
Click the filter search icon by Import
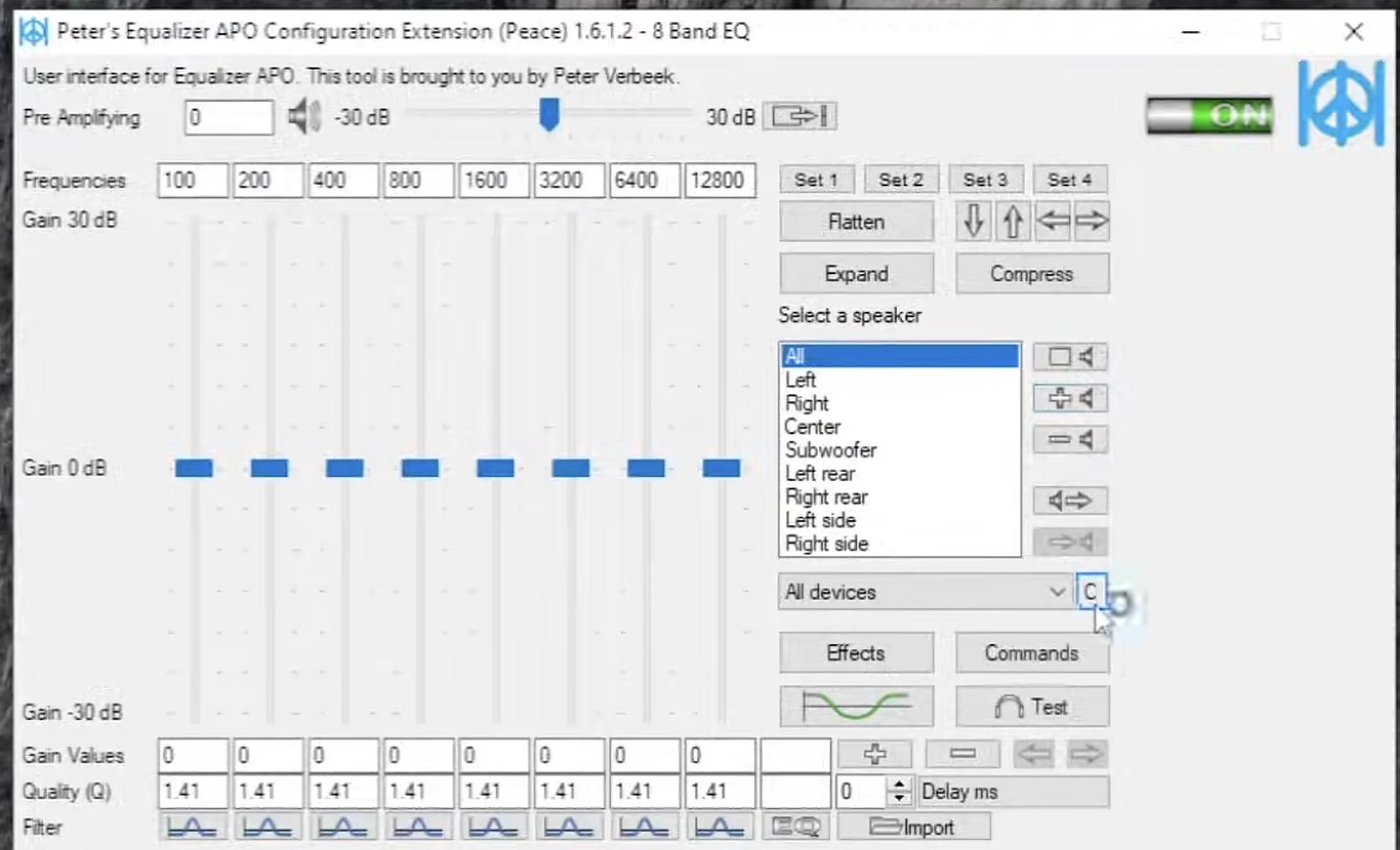coord(796,827)
